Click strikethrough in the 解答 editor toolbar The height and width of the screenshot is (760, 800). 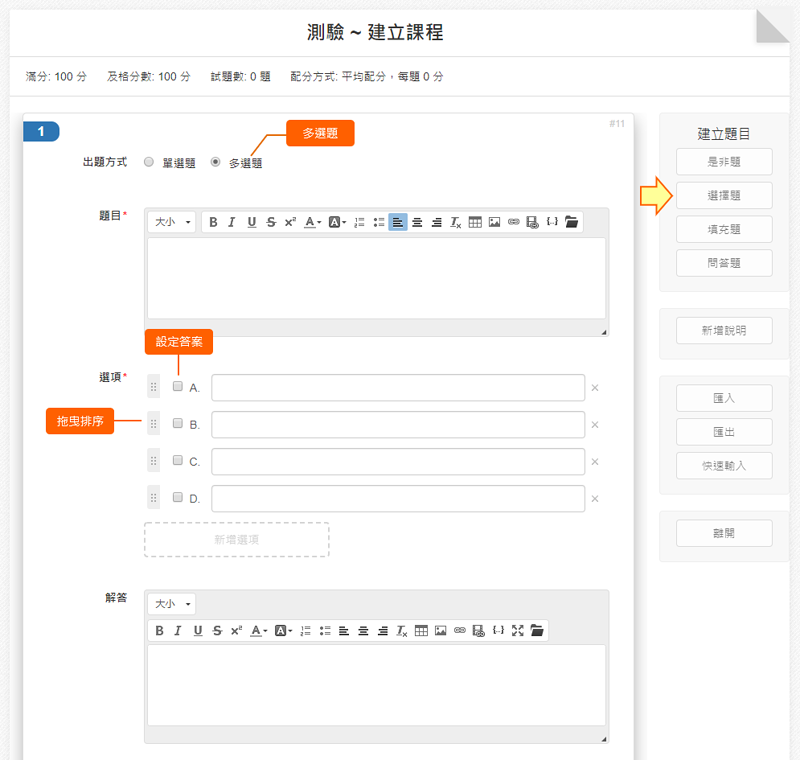[217, 631]
